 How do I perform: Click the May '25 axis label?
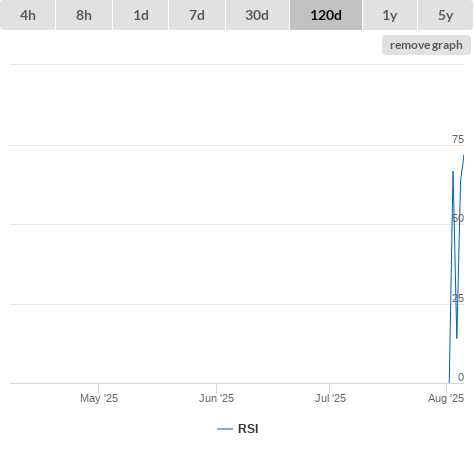99,398
